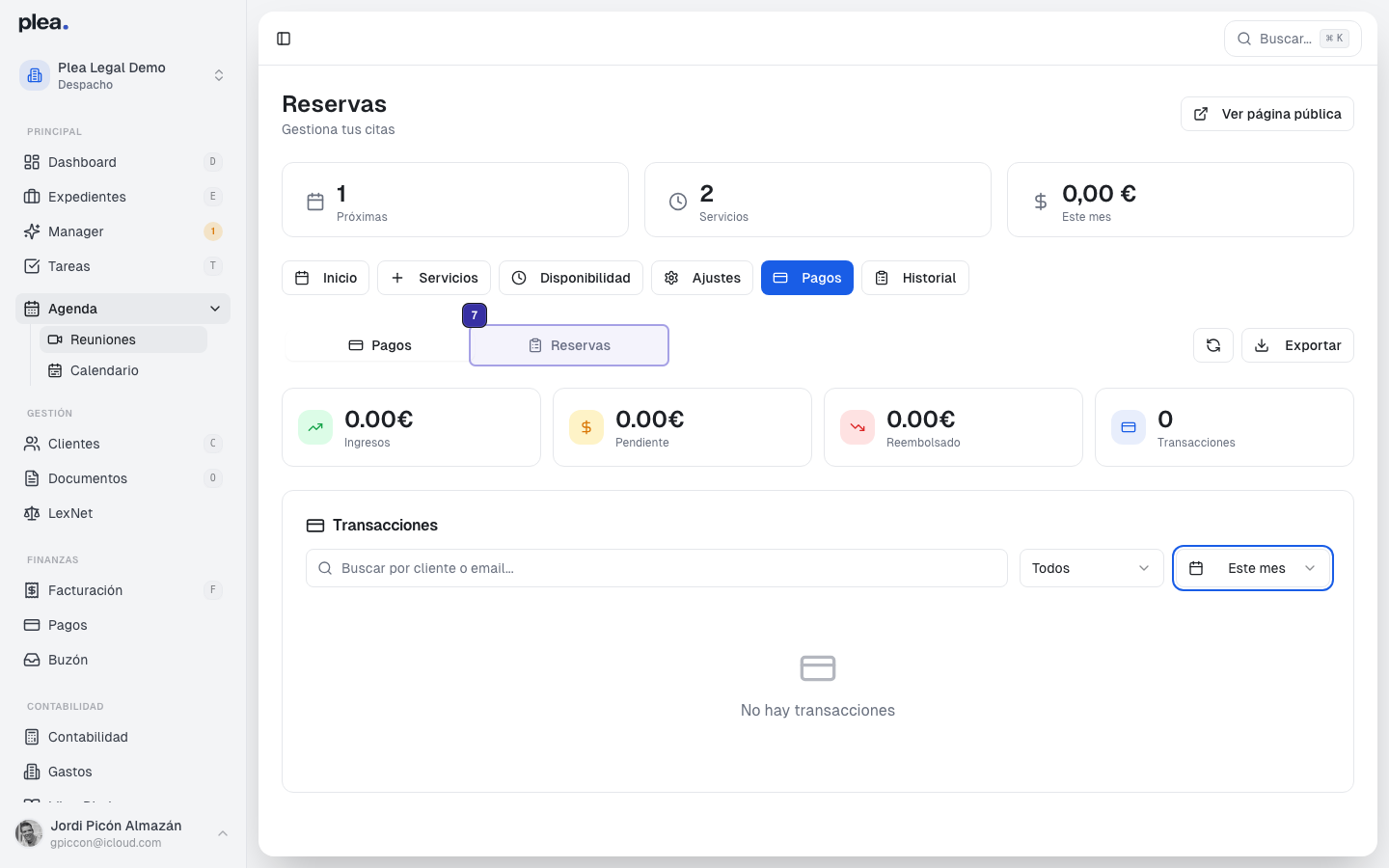Switch to the Inicio tab

coord(326,278)
